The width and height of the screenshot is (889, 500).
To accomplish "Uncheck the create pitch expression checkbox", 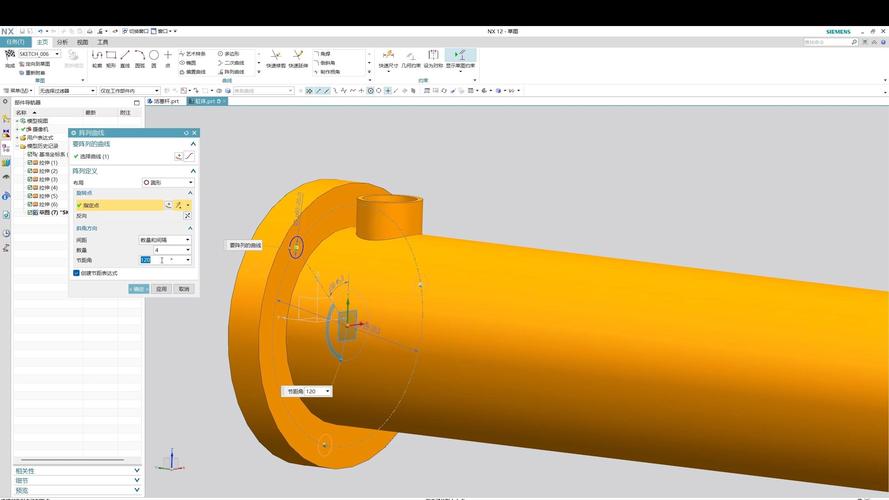I will point(77,273).
